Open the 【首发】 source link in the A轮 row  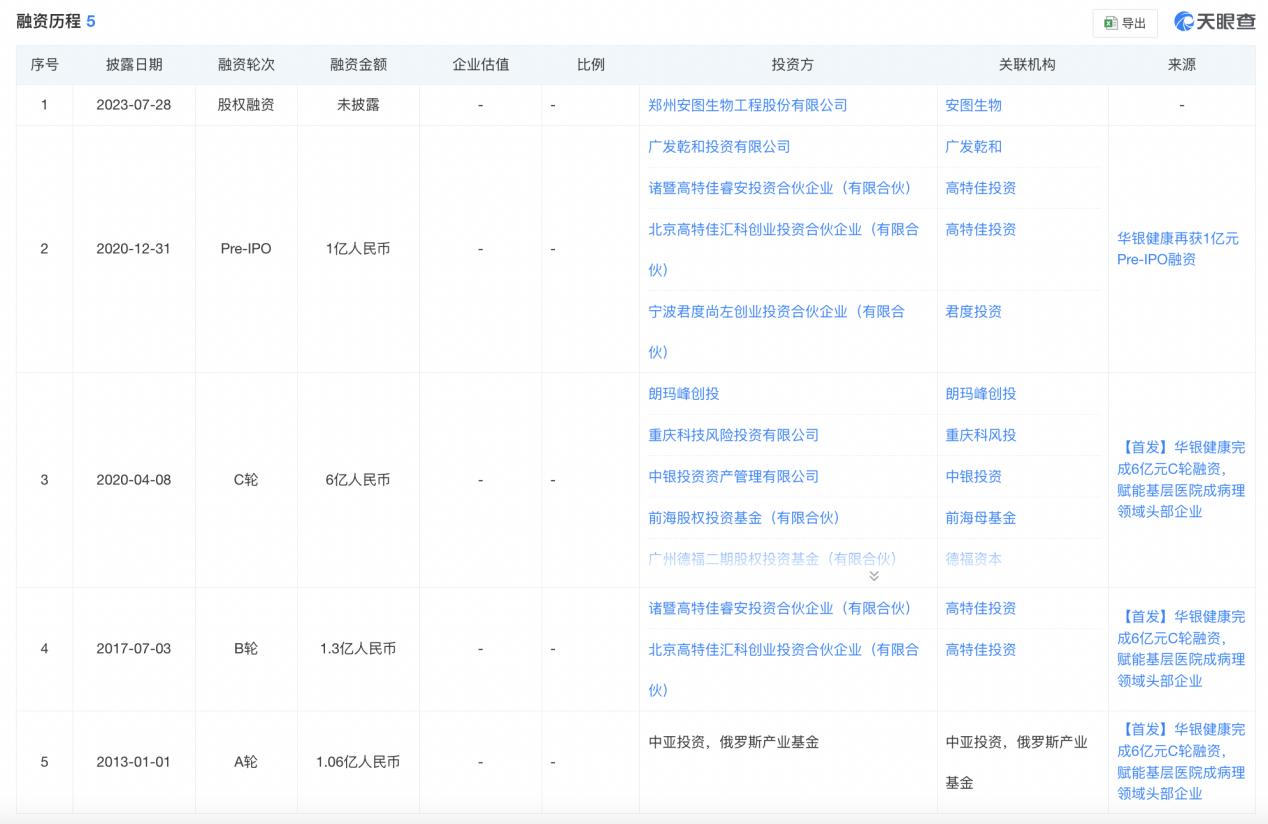tap(1181, 761)
